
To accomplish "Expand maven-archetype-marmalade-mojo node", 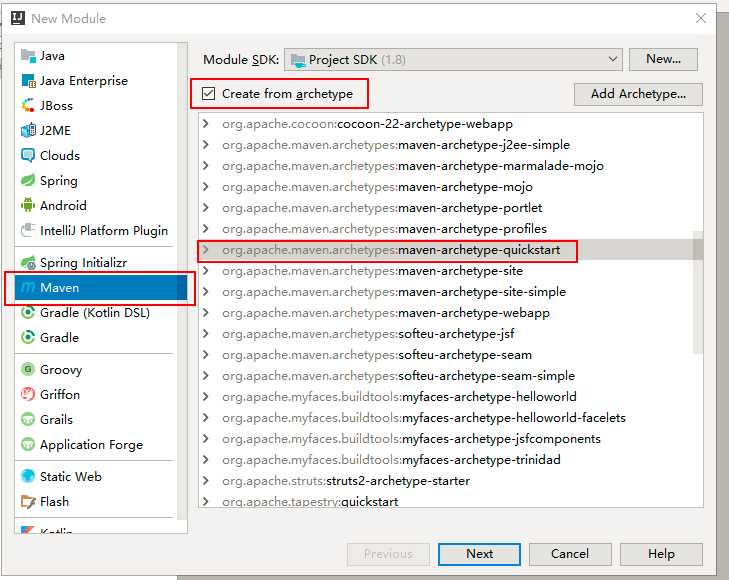I will (205, 165).
